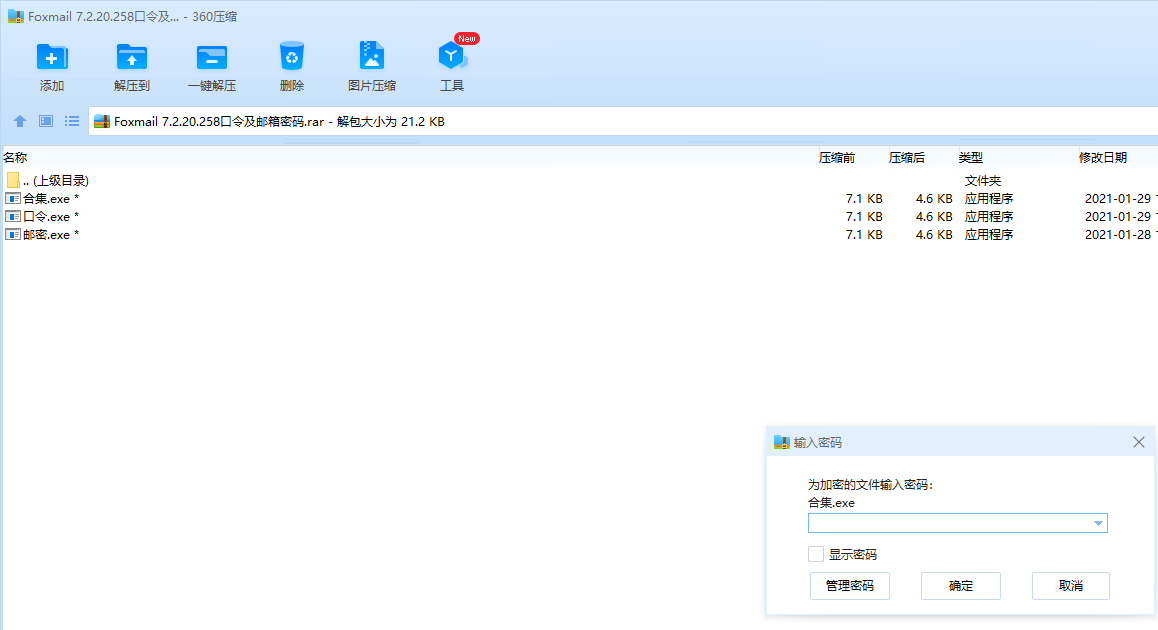This screenshot has height=630, width=1158.
Task: Expand the password history dropdown arrow
Action: (x=1098, y=523)
